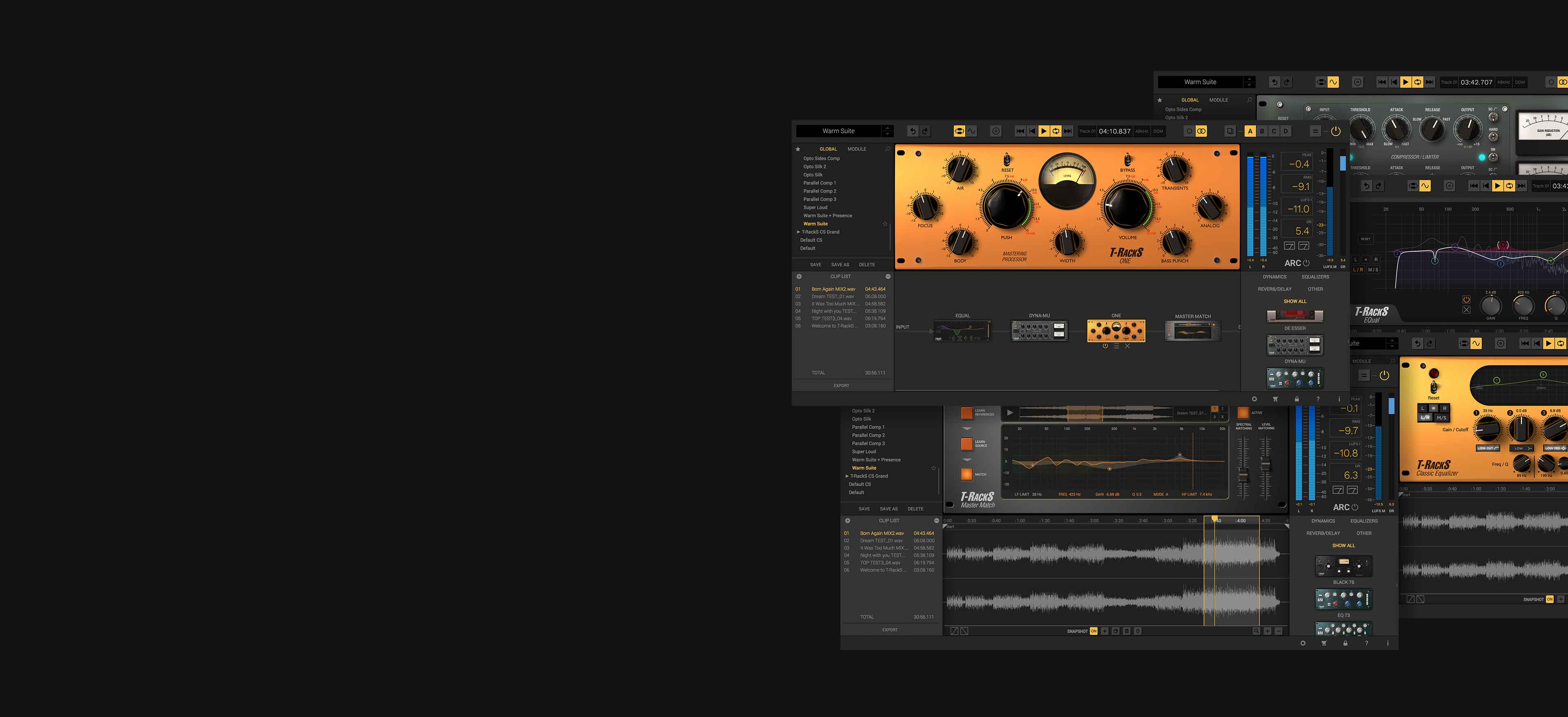This screenshot has height=717, width=1568.
Task: Click SHOW ALL in front window module browser
Action: [x=1295, y=301]
